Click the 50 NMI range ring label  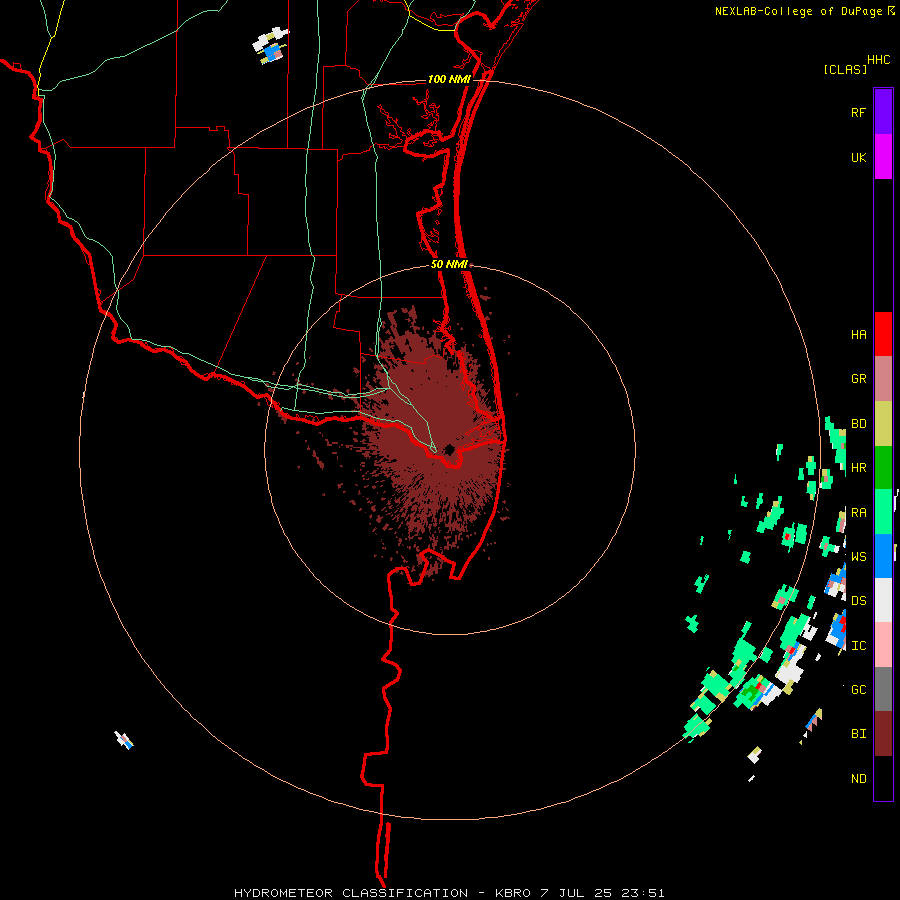[x=449, y=264]
